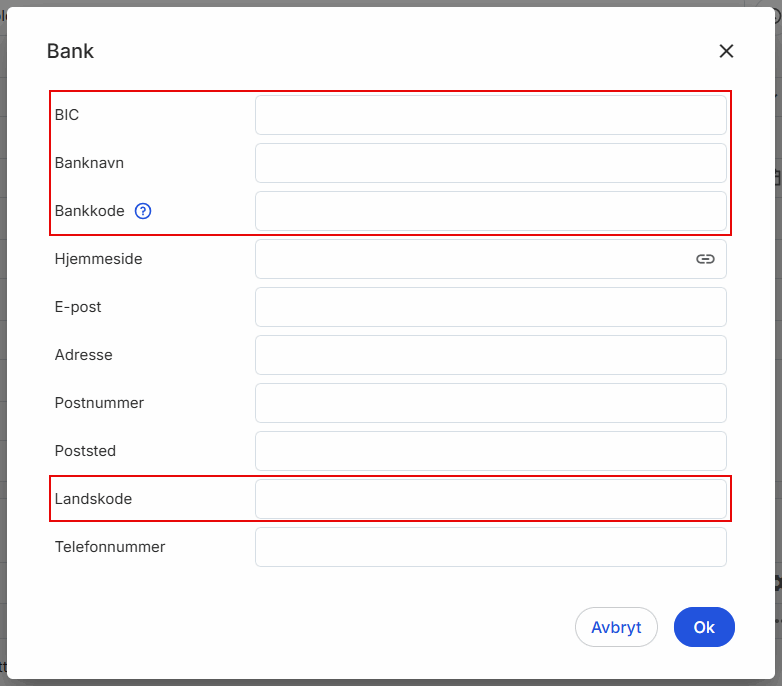
Task: Focus the Landskode input field
Action: coord(491,499)
